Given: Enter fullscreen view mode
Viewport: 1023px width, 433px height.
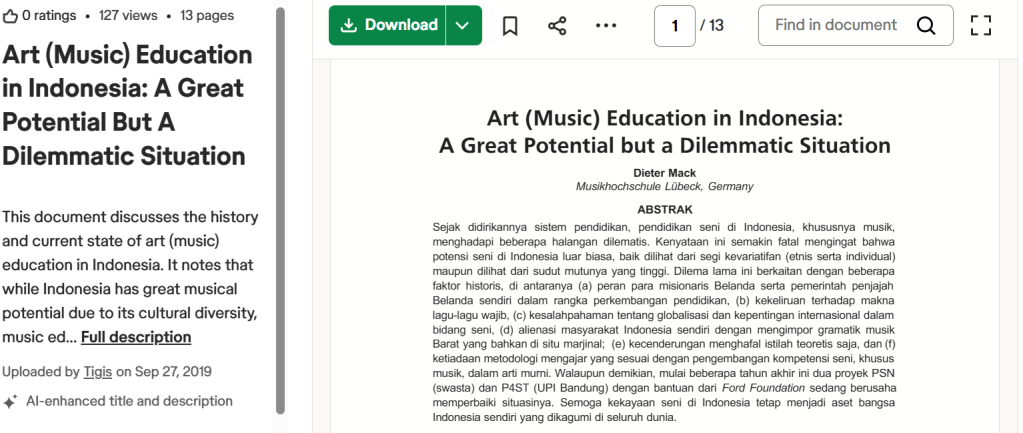Looking at the screenshot, I should pos(981,25).
